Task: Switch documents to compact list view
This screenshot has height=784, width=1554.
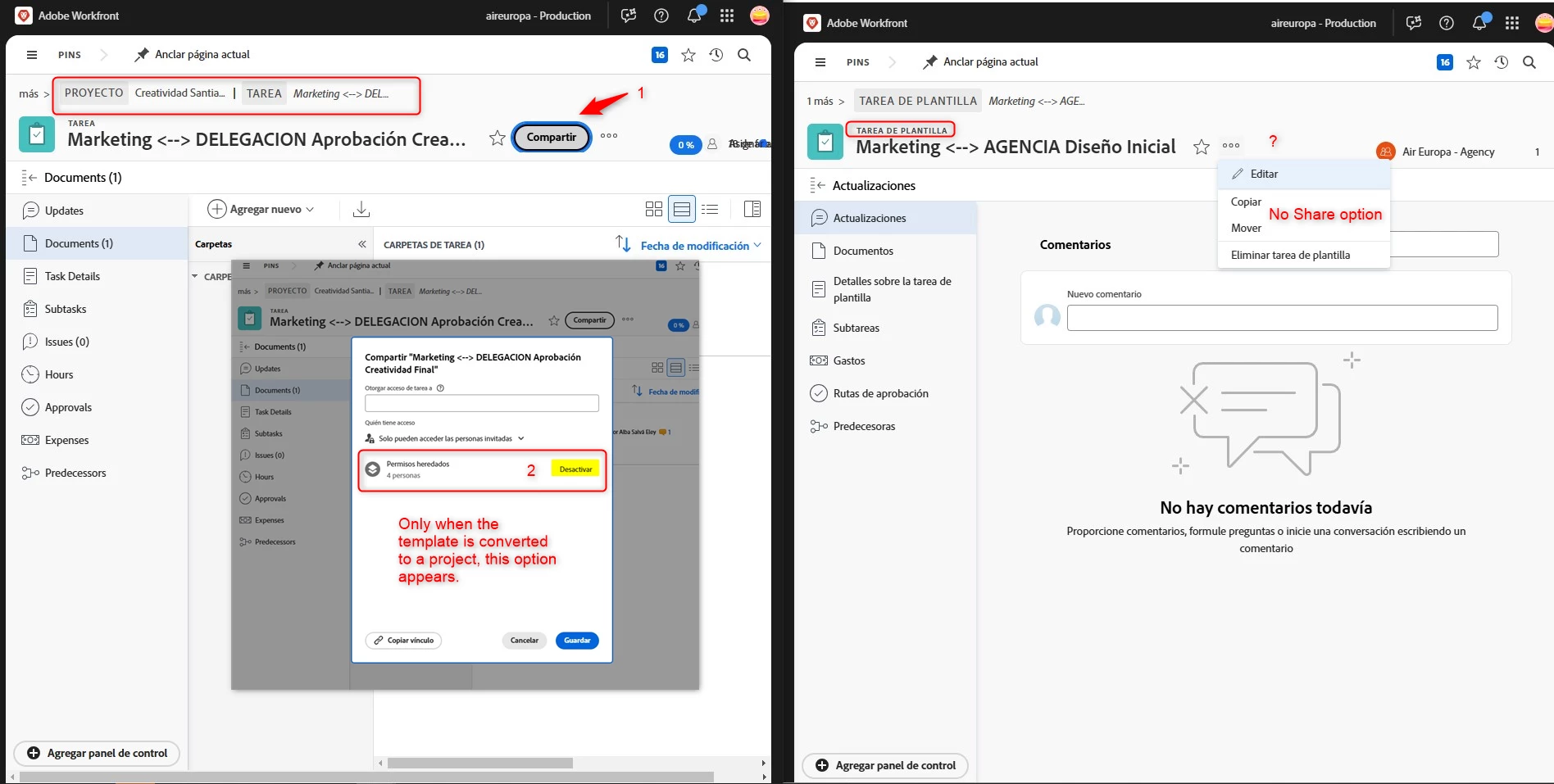Action: pos(711,209)
